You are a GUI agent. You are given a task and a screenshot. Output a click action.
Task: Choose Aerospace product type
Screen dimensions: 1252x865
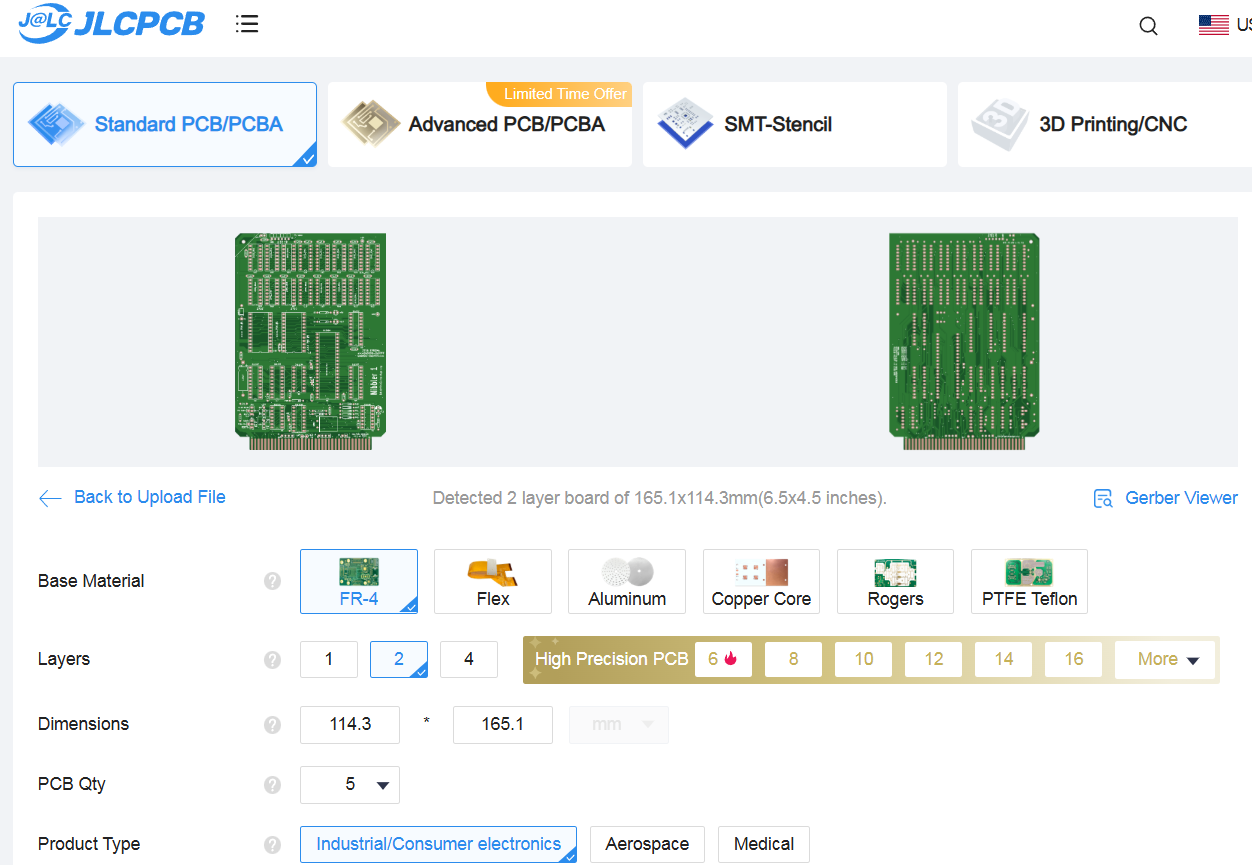tap(647, 845)
